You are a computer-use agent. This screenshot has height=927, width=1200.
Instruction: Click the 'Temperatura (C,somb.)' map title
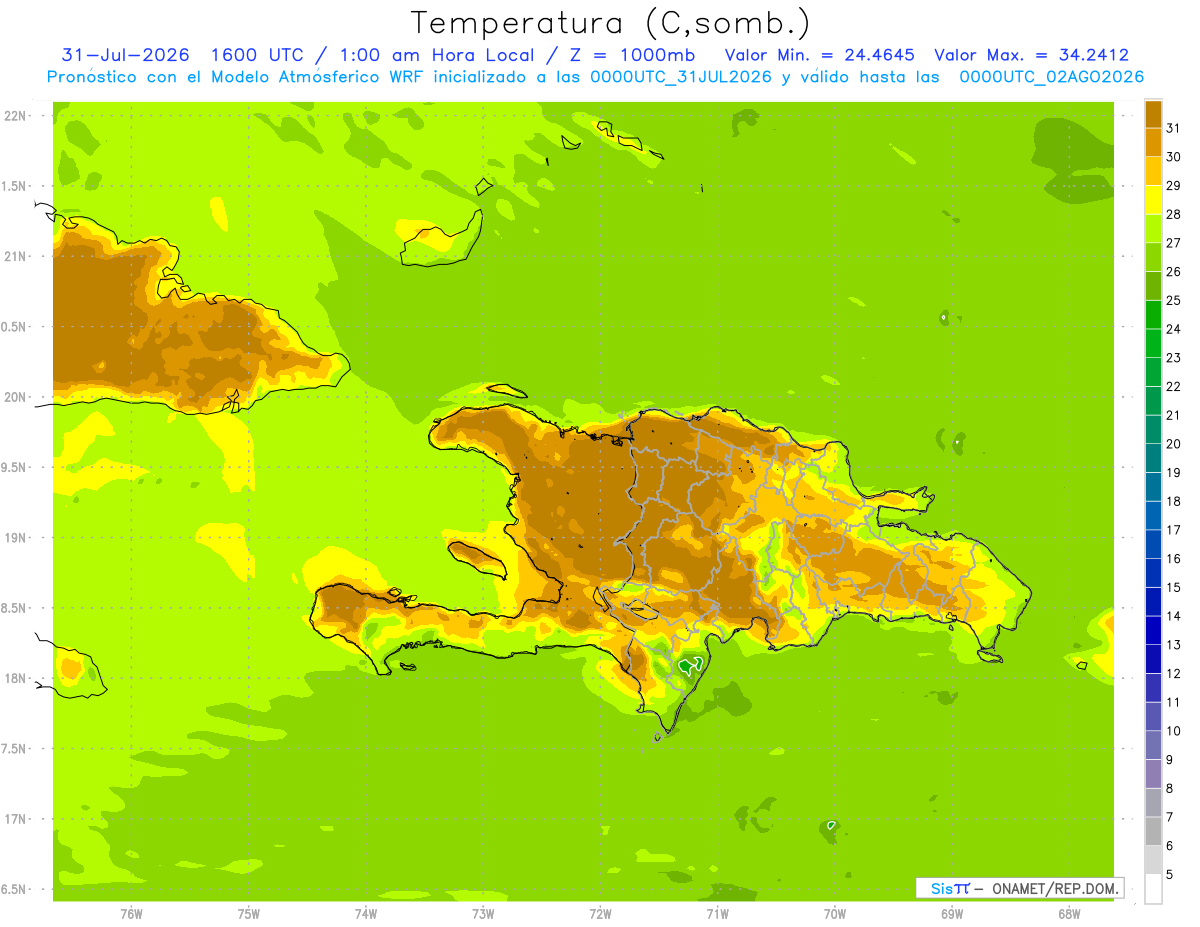coord(610,23)
